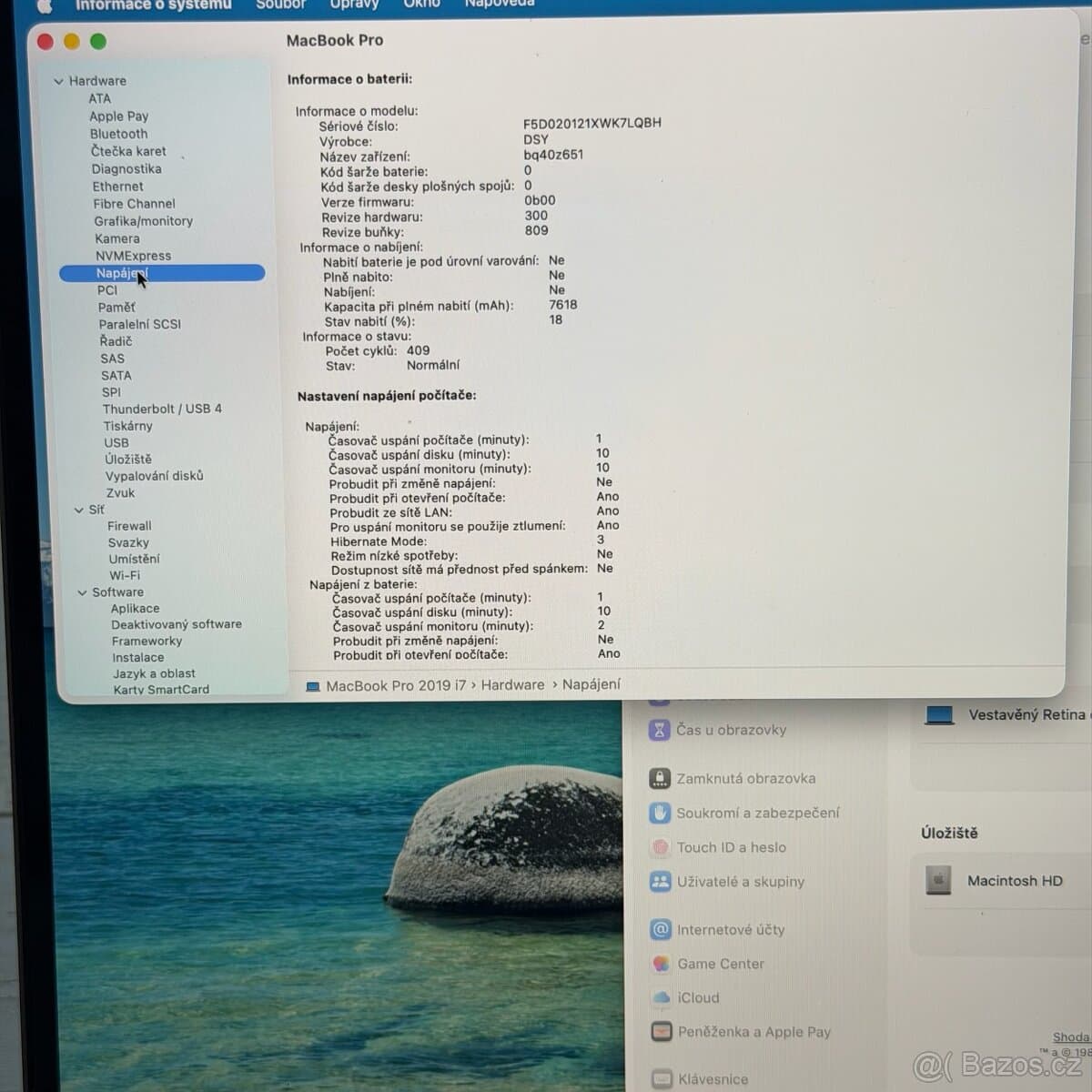Viewport: 1092px width, 1092px height.
Task: Select Paralelní SCSI in the sidebar
Action: click(x=140, y=324)
